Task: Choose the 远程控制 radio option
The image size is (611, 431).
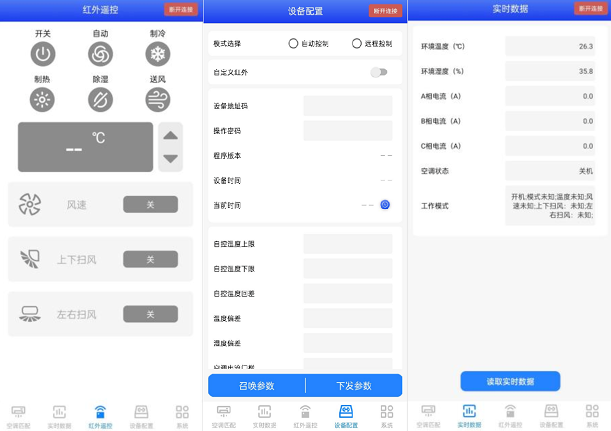Action: tap(357, 44)
